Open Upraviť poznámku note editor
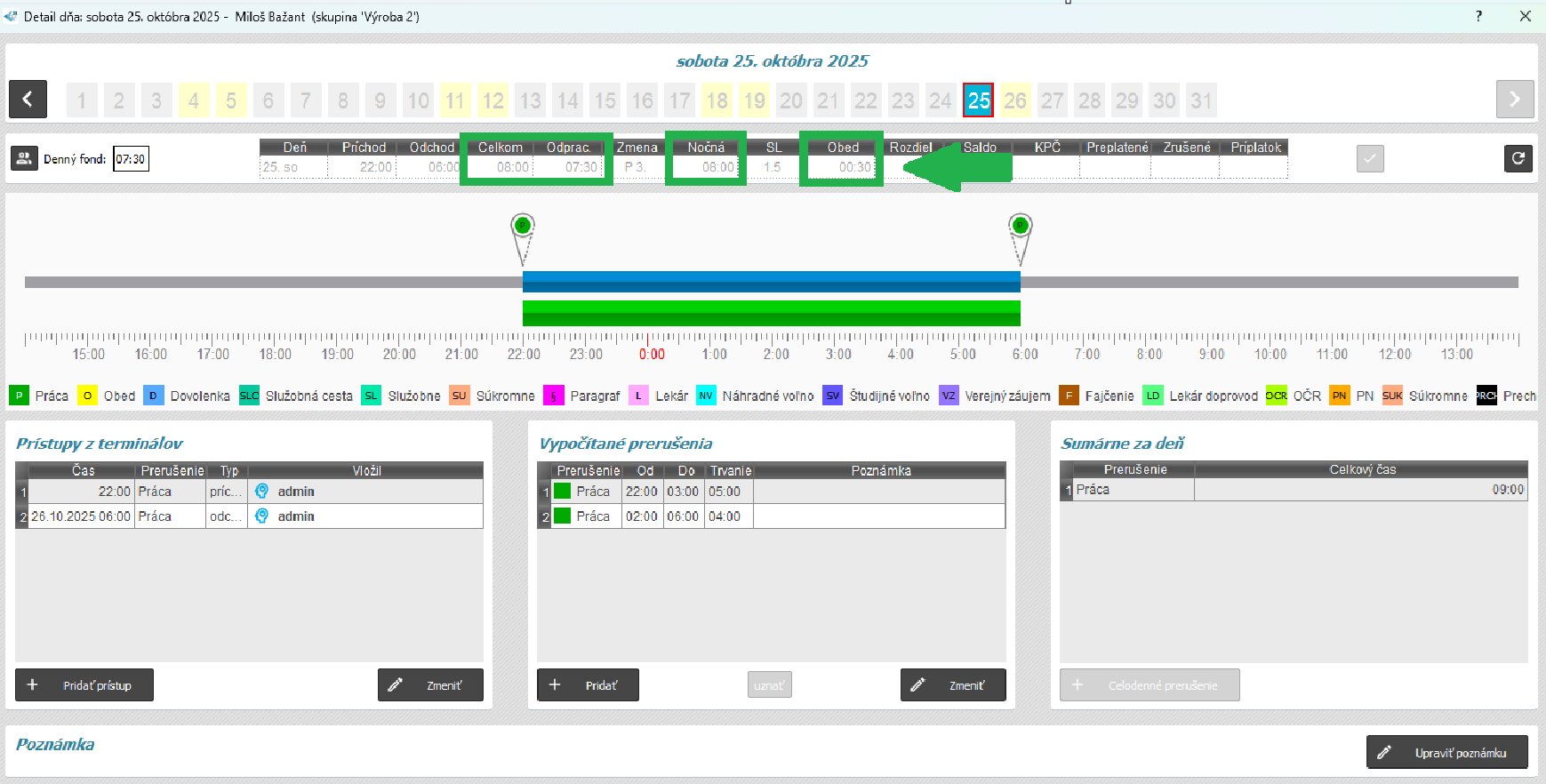Screen dimensions: 1546x784 tap(1446, 752)
